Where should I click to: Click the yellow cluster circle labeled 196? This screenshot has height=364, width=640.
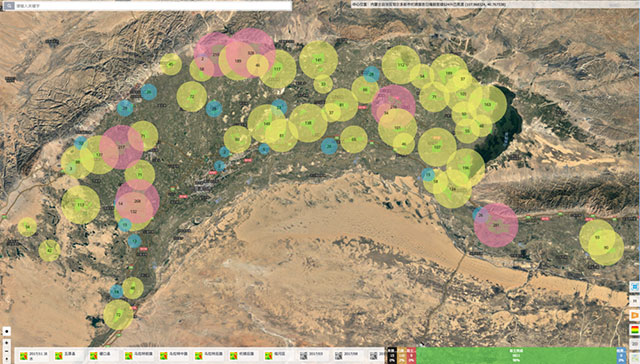pyautogui.click(x=466, y=168)
